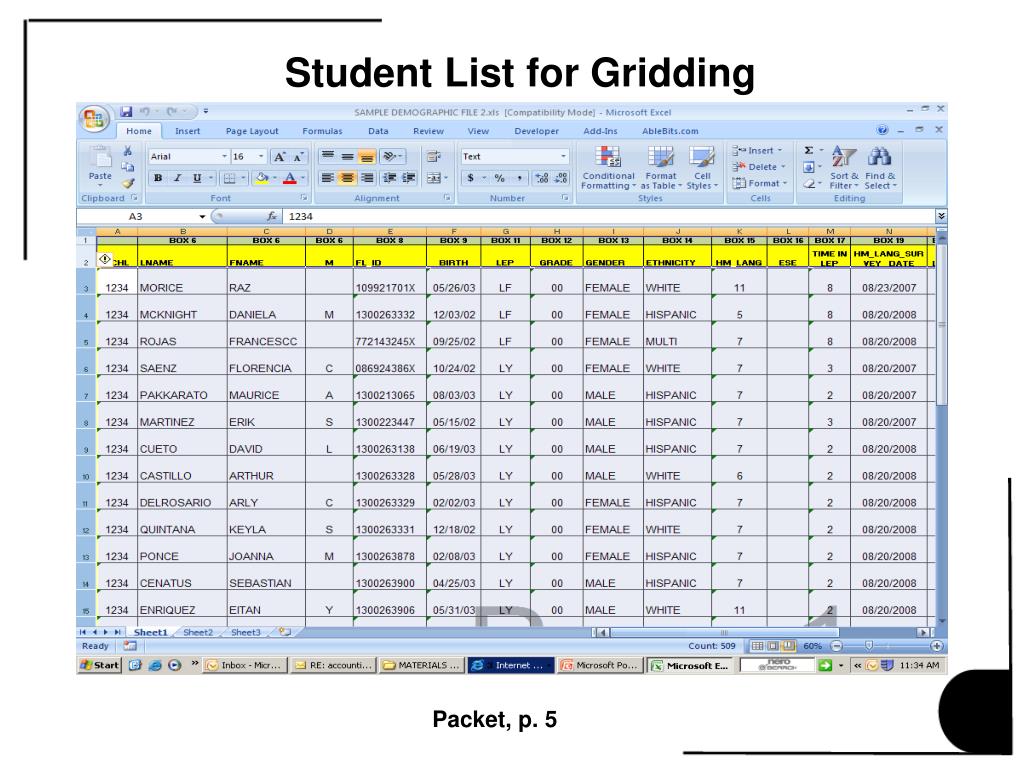Click the Top Align icon

(328, 156)
